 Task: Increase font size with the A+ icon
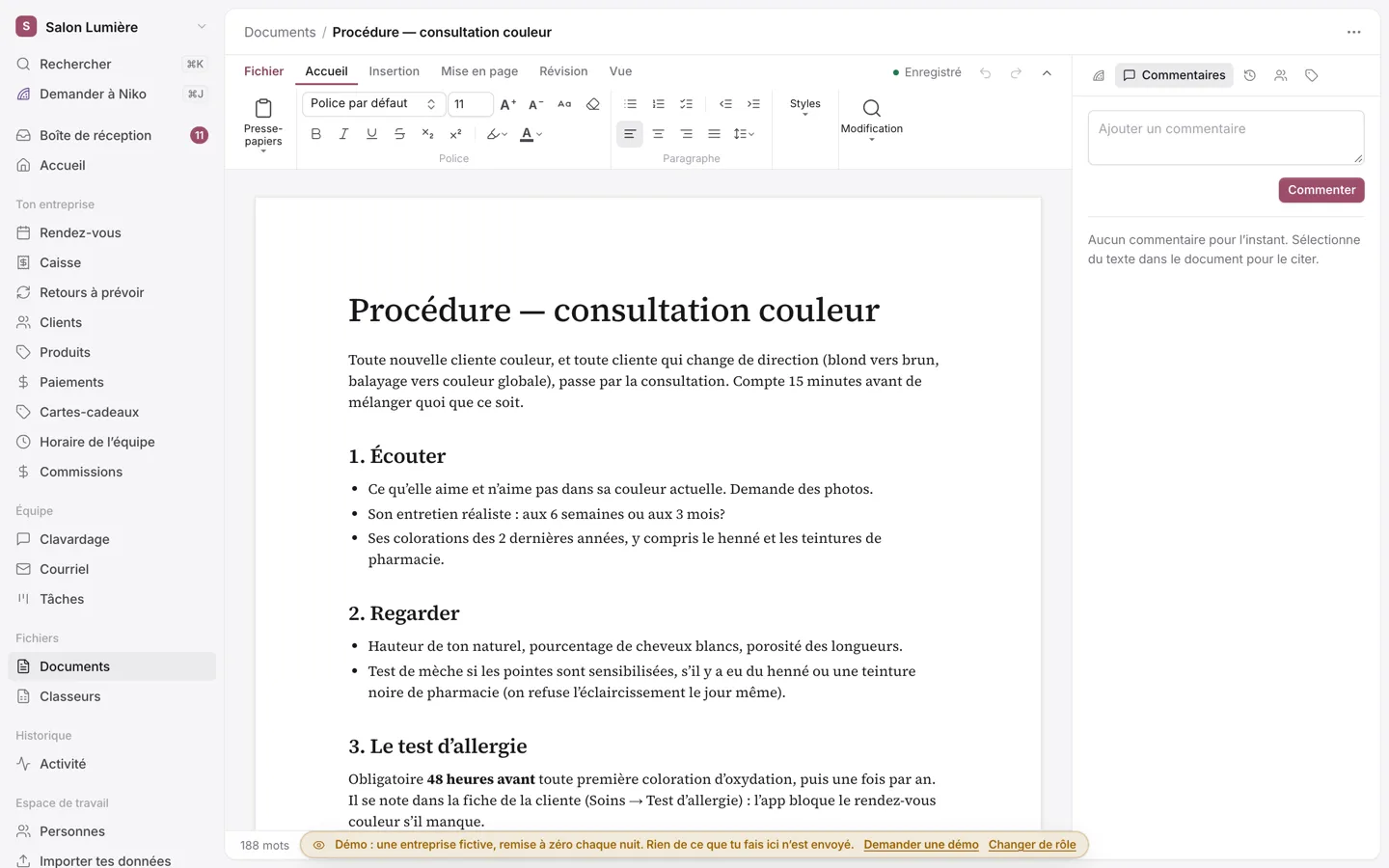tap(508, 104)
